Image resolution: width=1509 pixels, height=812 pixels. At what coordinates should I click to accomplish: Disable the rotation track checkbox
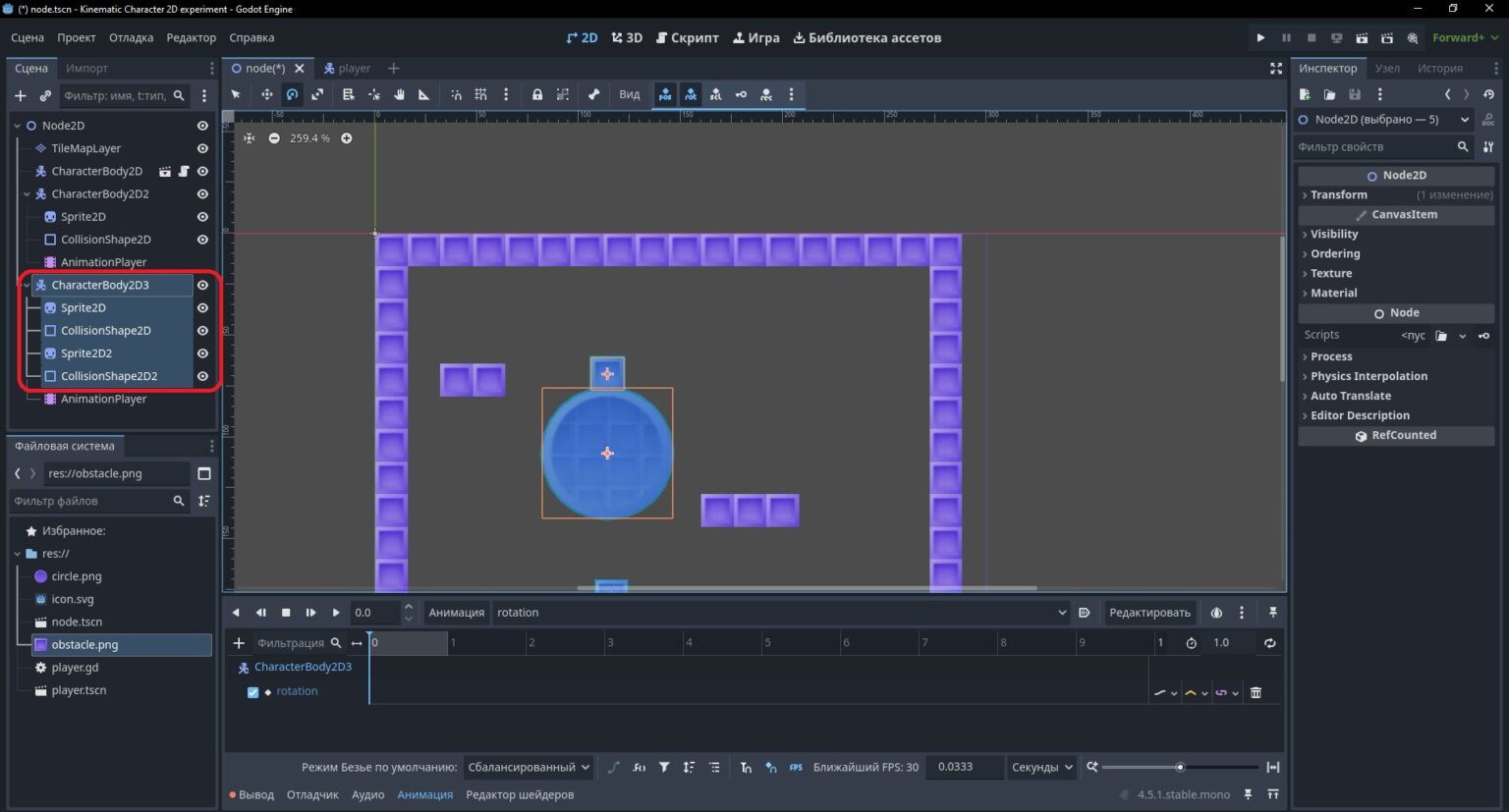(252, 692)
